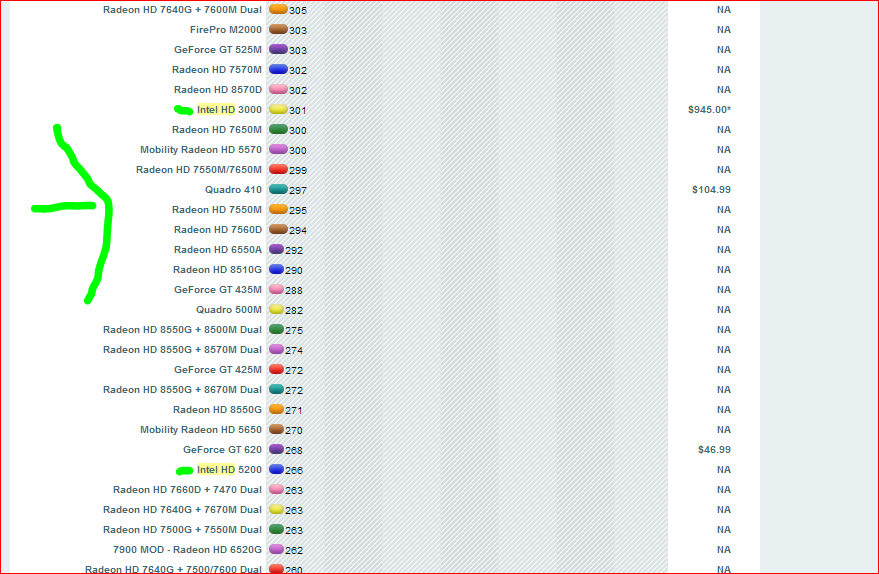This screenshot has height=574, width=879.
Task: Select the Radeon HD 7550M entry
Action: (216, 210)
